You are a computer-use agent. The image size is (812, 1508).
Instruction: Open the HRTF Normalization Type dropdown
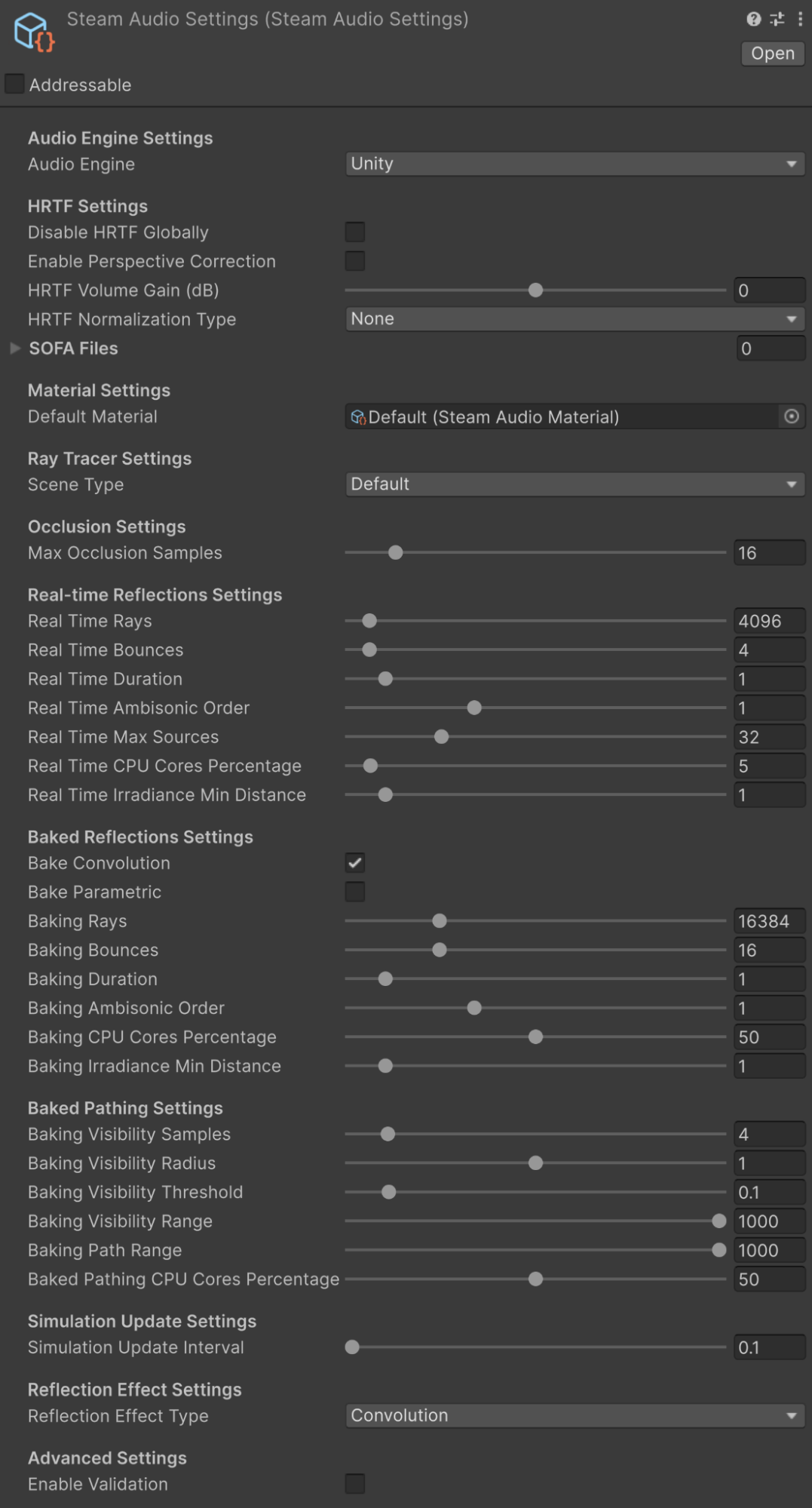point(575,319)
